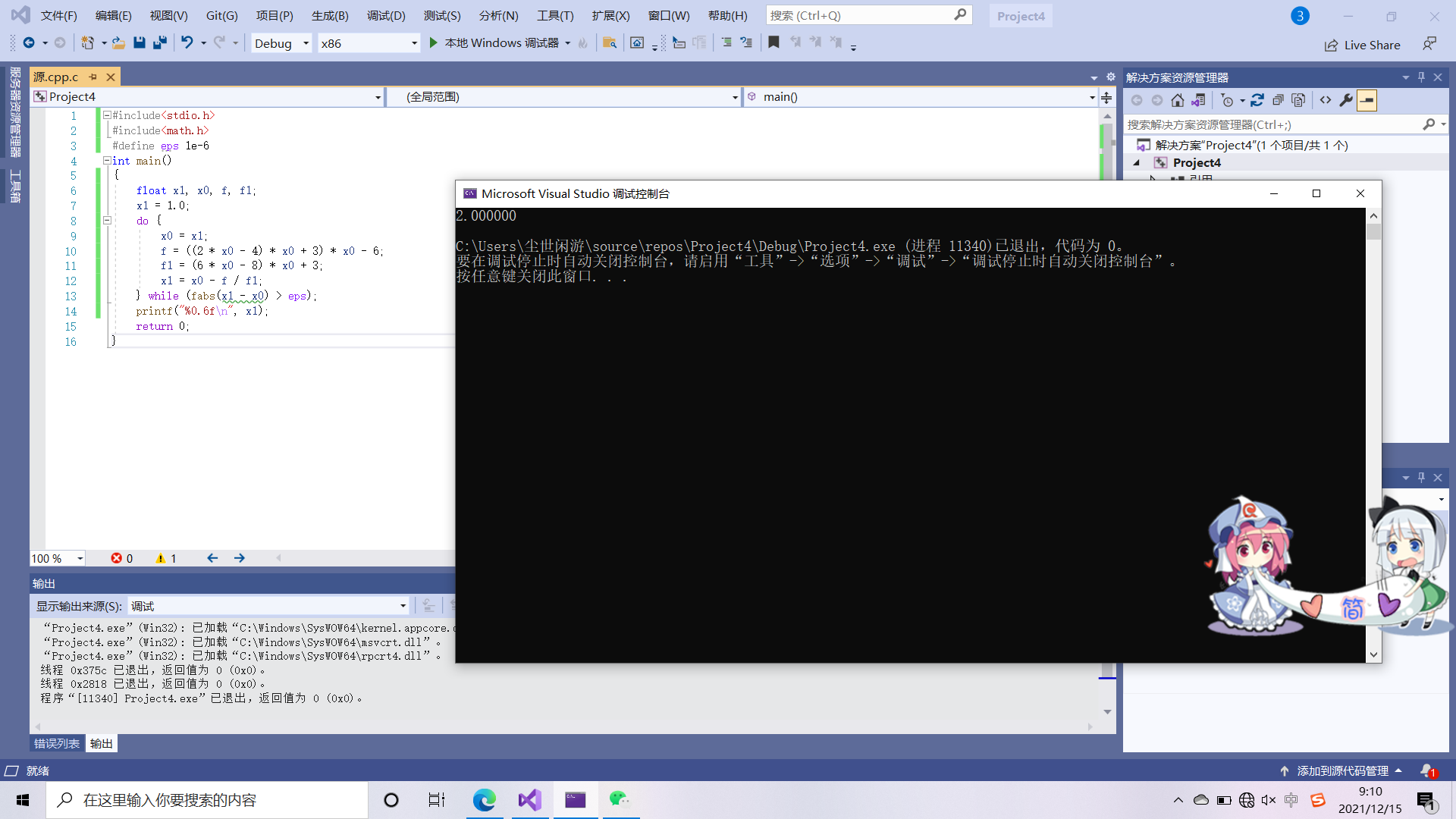Open the x86 platform dropdown

[414, 43]
